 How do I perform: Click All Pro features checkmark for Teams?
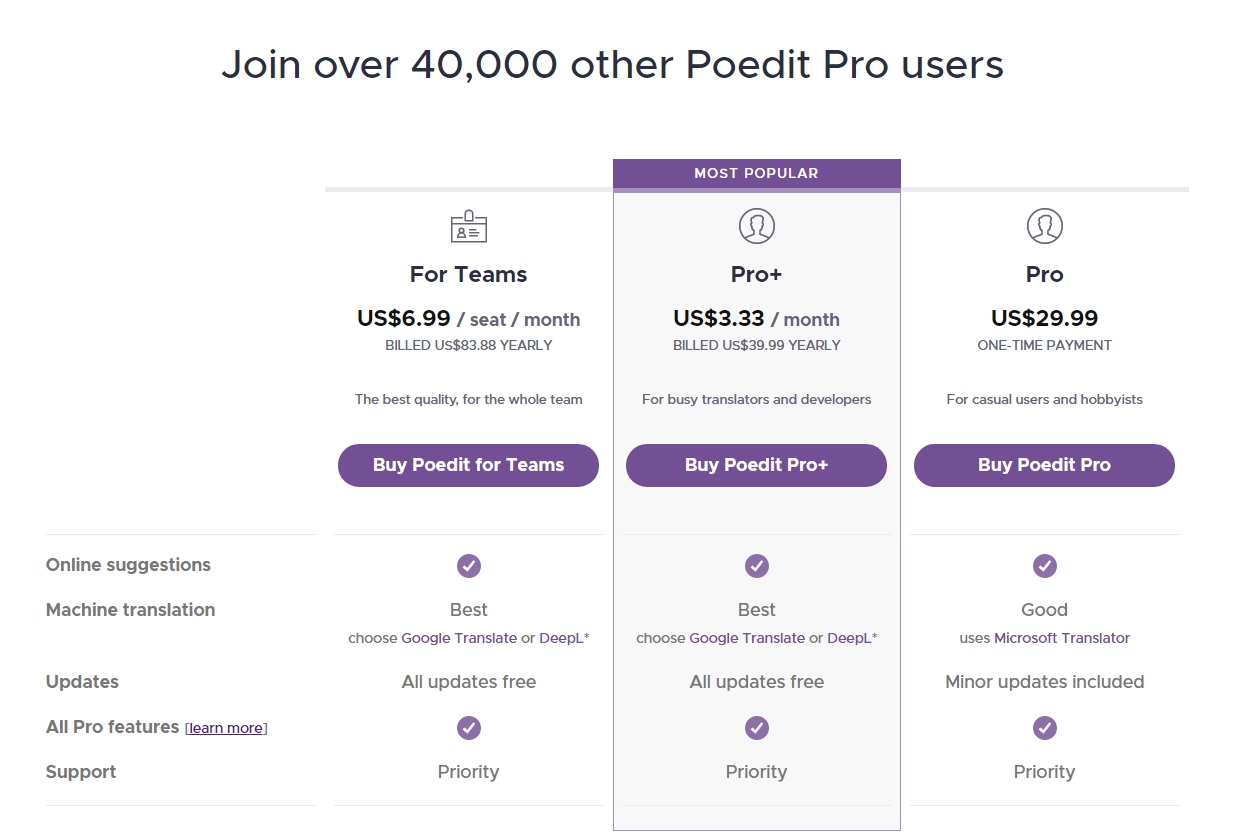pyautogui.click(x=469, y=728)
